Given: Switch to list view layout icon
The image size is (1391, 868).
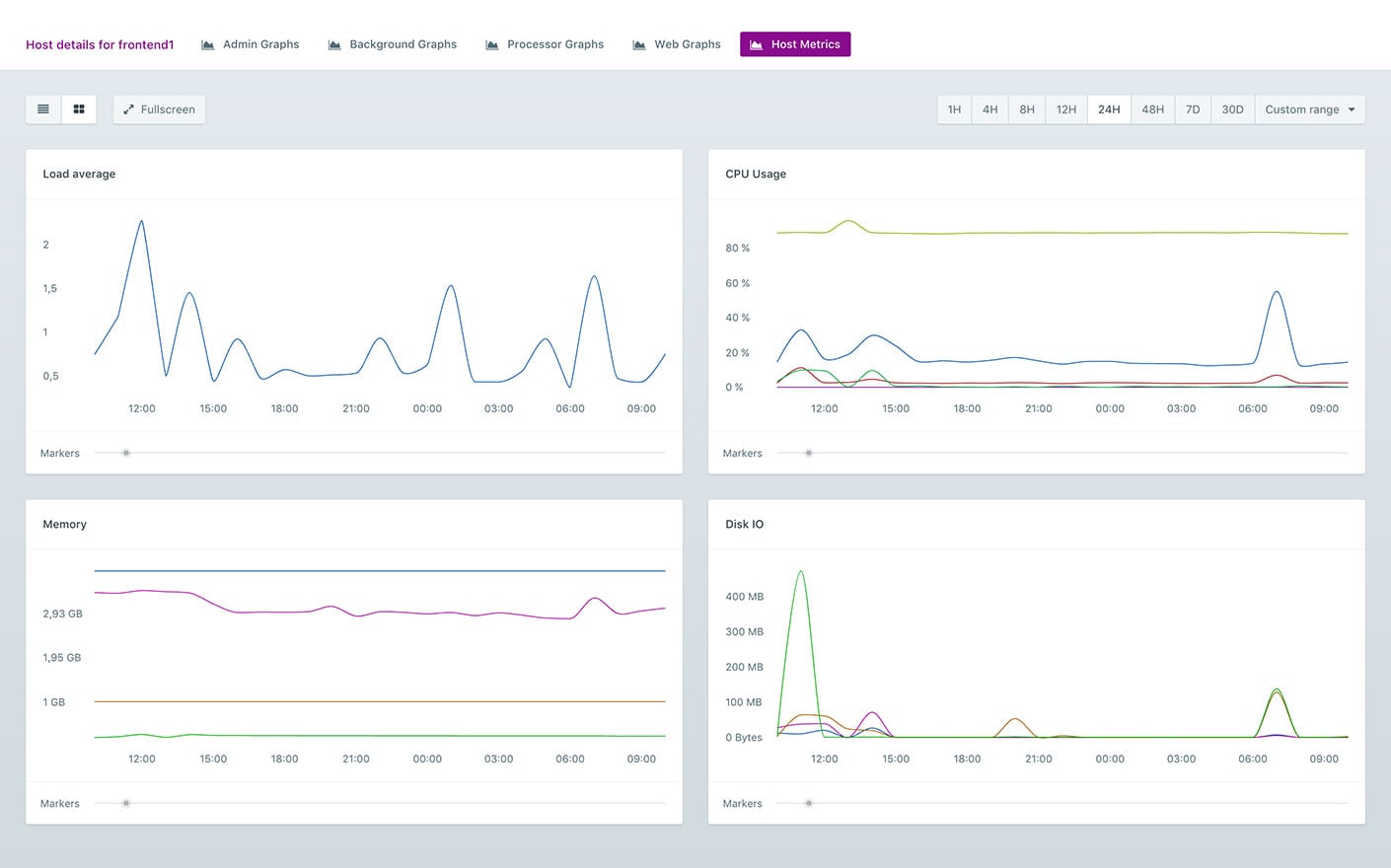Looking at the screenshot, I should (x=43, y=109).
